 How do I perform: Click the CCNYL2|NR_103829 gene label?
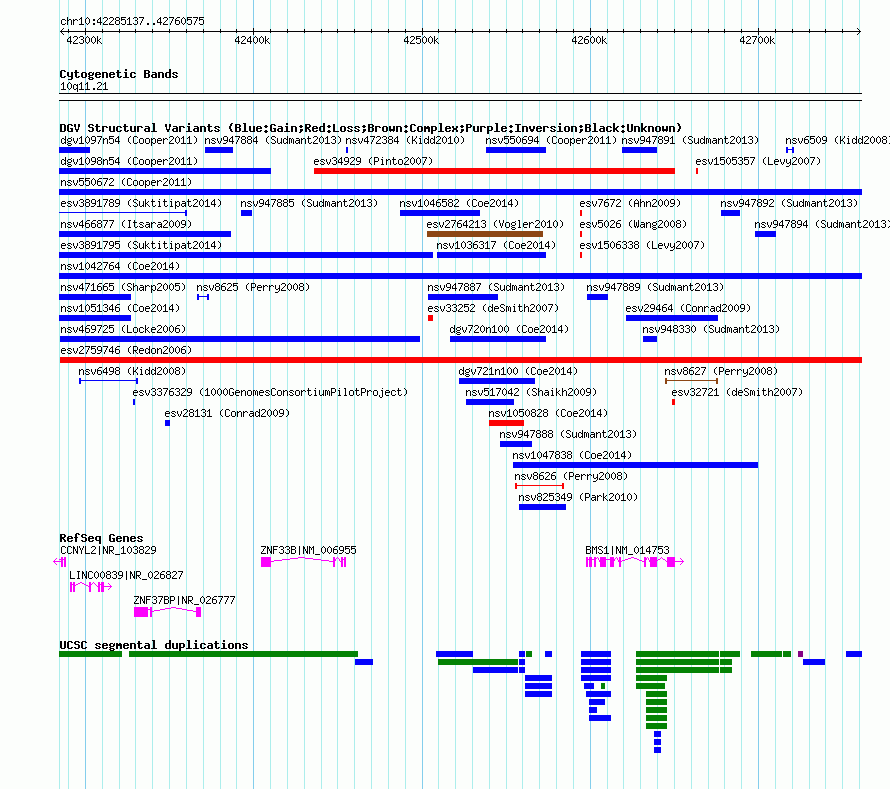108,550
